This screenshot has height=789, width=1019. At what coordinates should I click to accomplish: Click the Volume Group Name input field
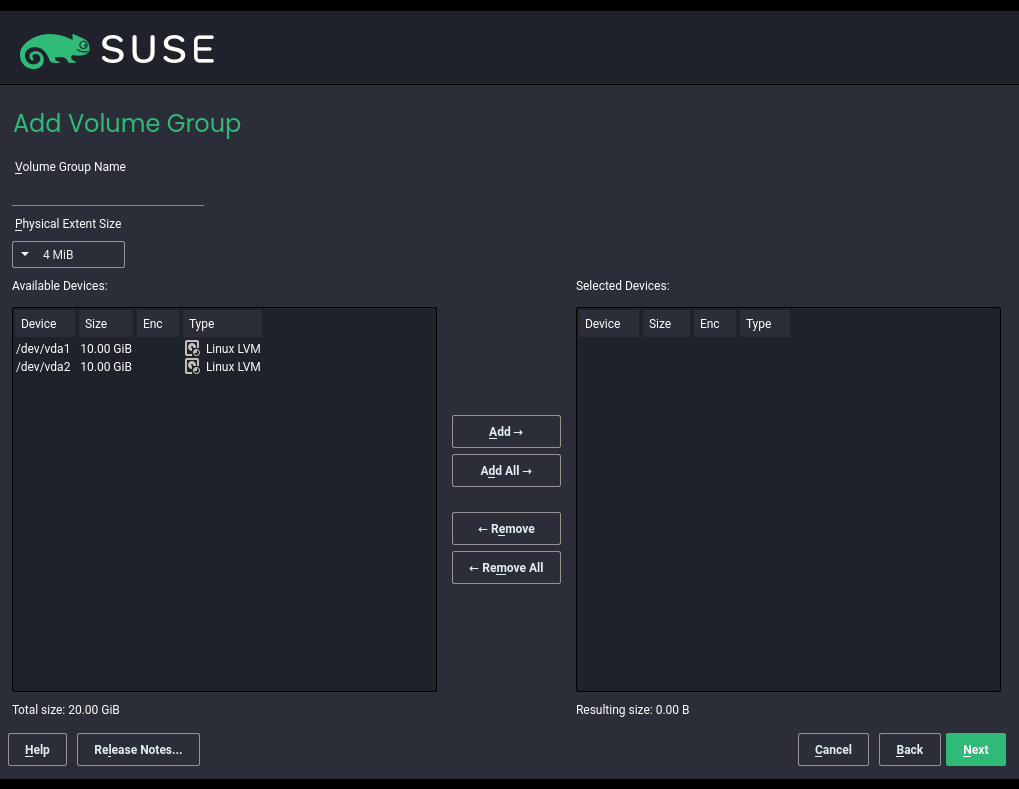pos(108,193)
